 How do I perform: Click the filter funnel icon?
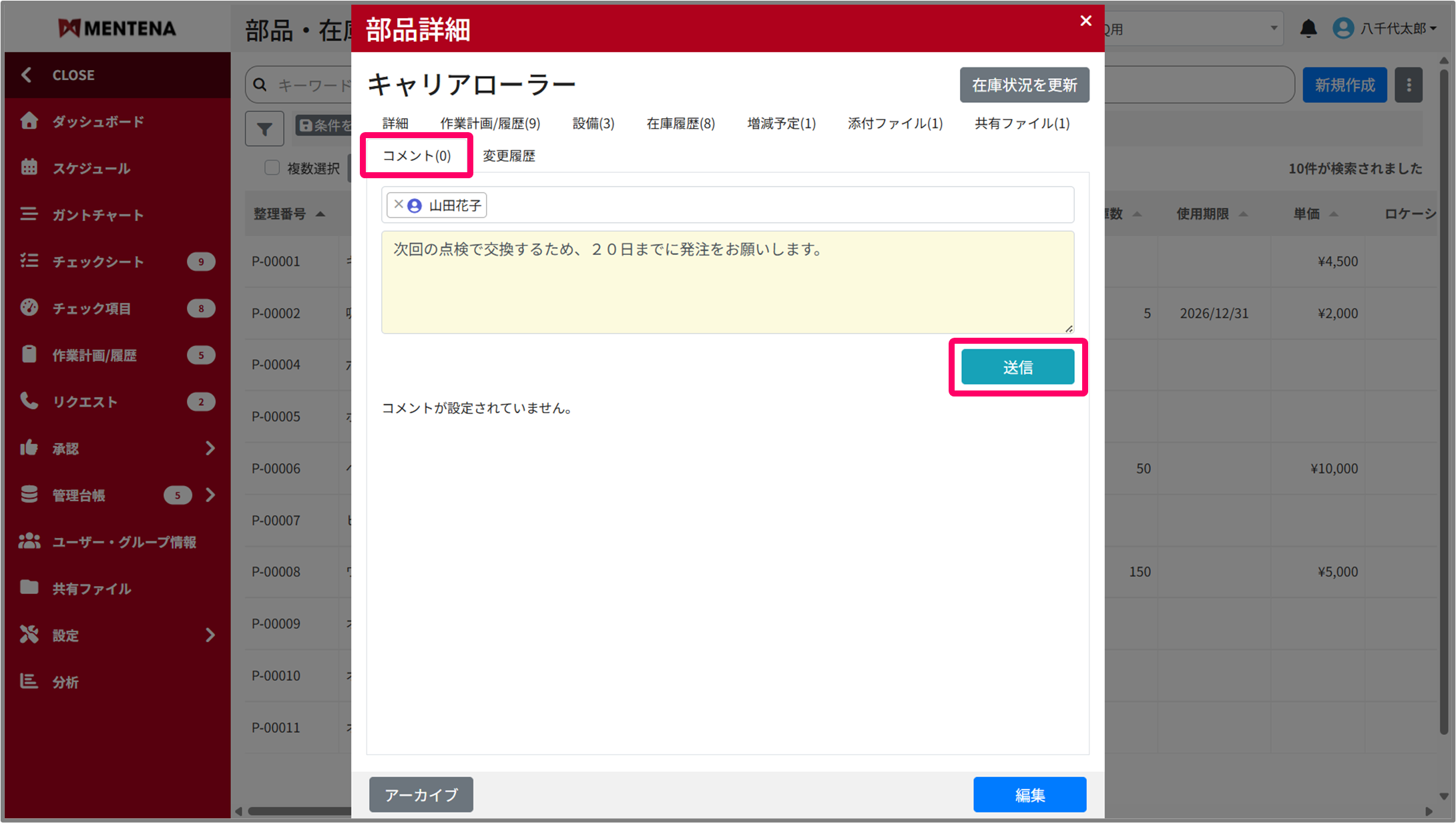(x=264, y=128)
